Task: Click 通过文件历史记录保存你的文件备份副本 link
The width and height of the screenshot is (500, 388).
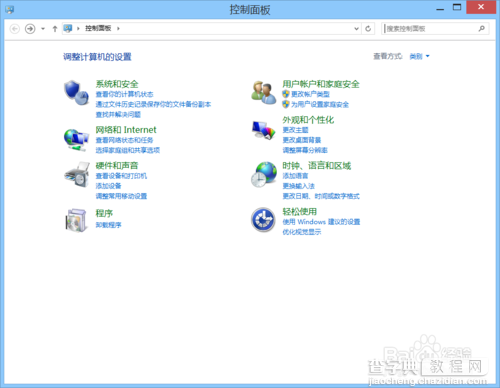Action: point(153,104)
